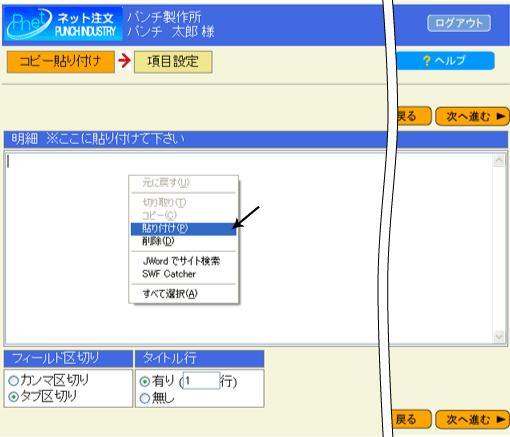Click the Phet ネット注文 logo

coord(63,23)
